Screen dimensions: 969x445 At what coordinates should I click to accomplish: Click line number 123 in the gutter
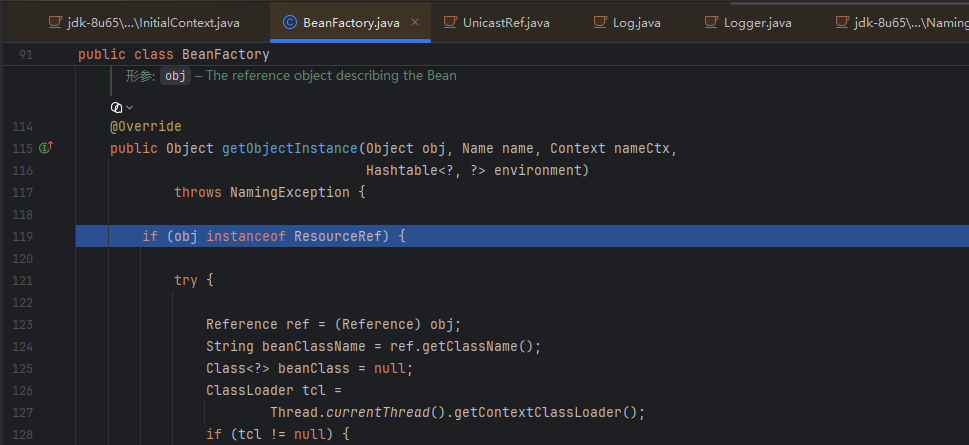[x=22, y=324]
